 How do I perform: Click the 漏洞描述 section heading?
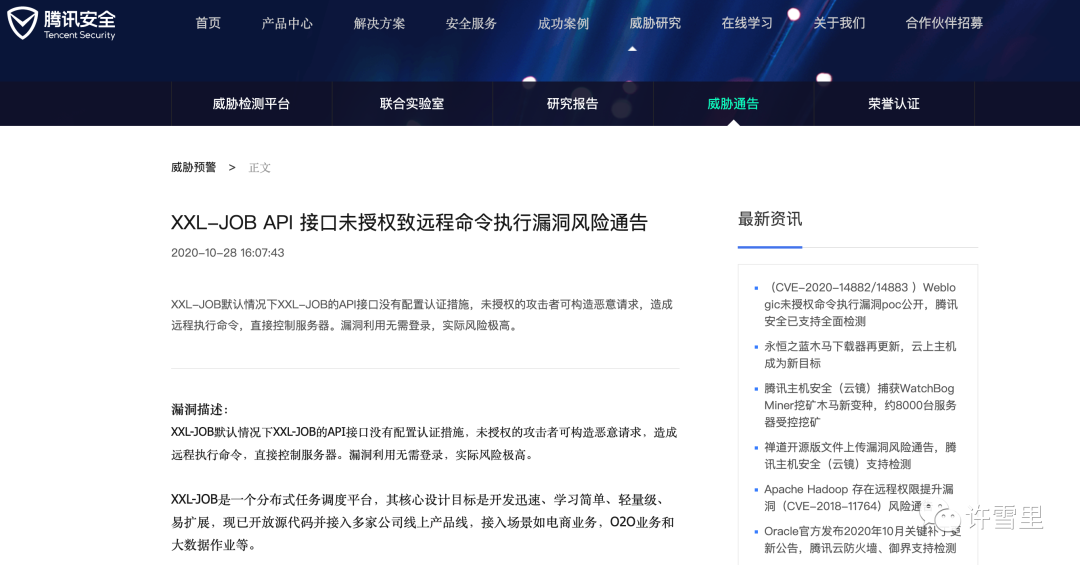200,409
